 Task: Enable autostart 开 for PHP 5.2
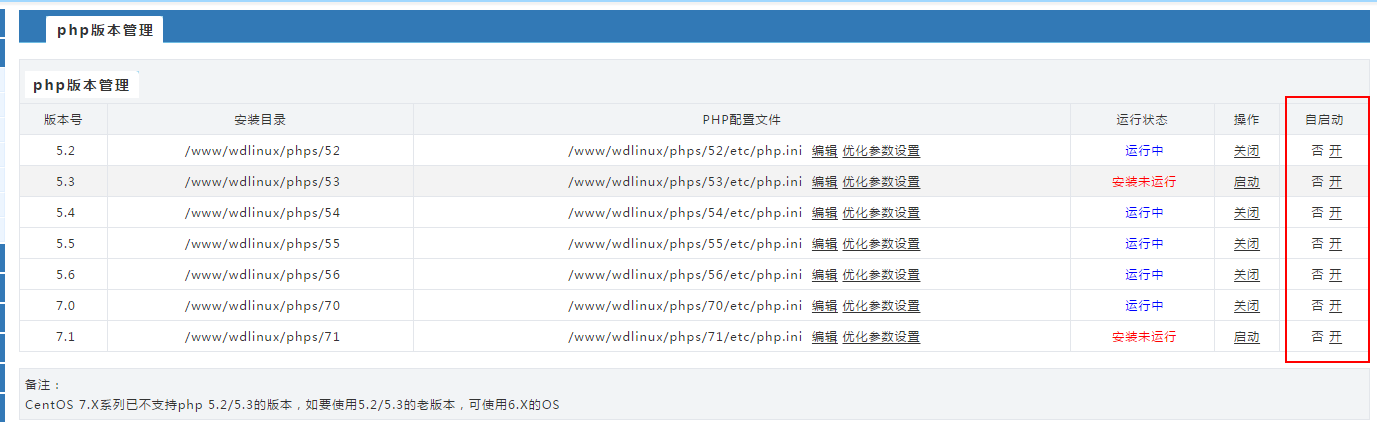click(x=1335, y=151)
